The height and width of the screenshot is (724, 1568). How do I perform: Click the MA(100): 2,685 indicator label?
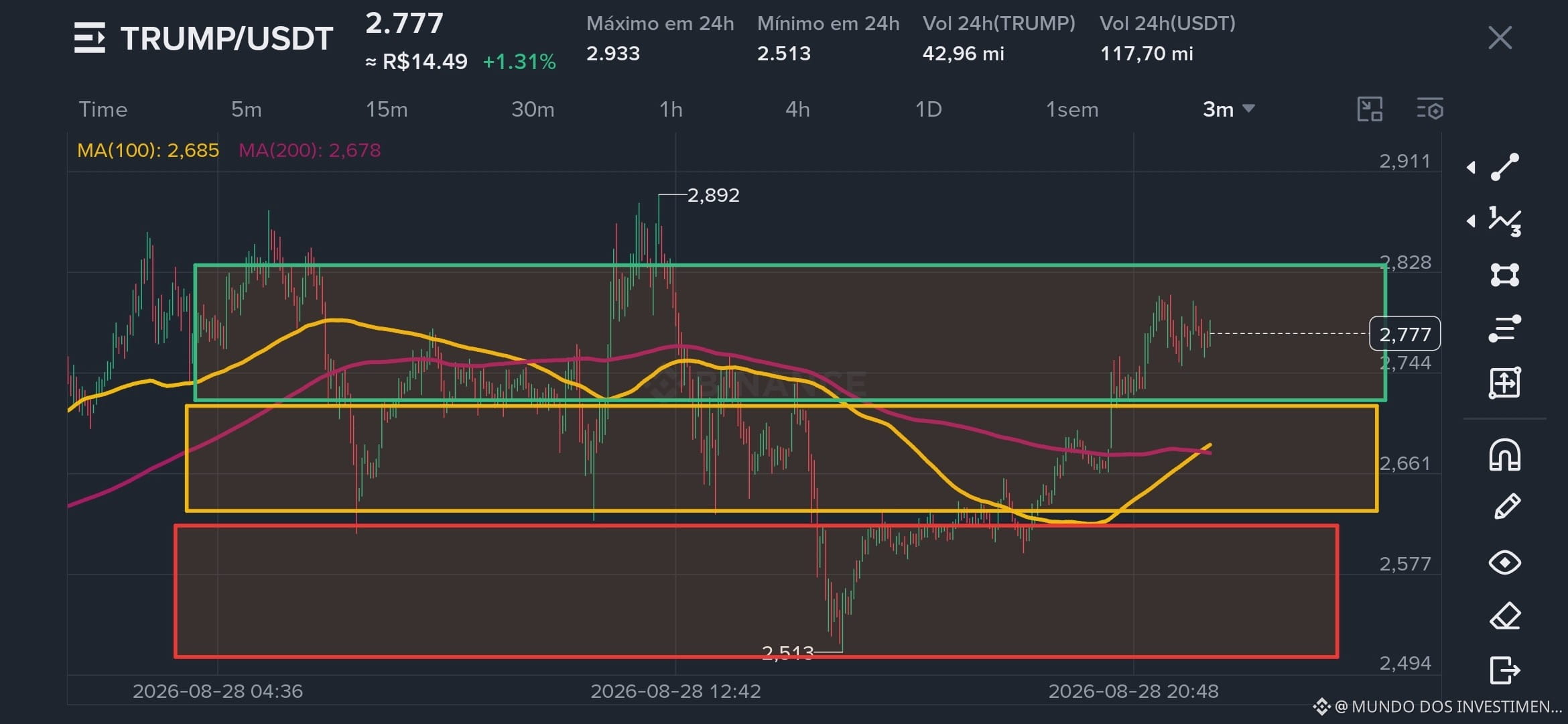pos(148,150)
